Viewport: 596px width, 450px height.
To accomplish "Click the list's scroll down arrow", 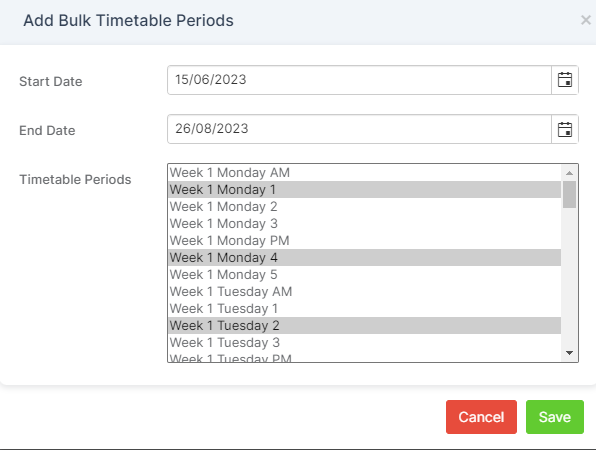I will coord(569,353).
